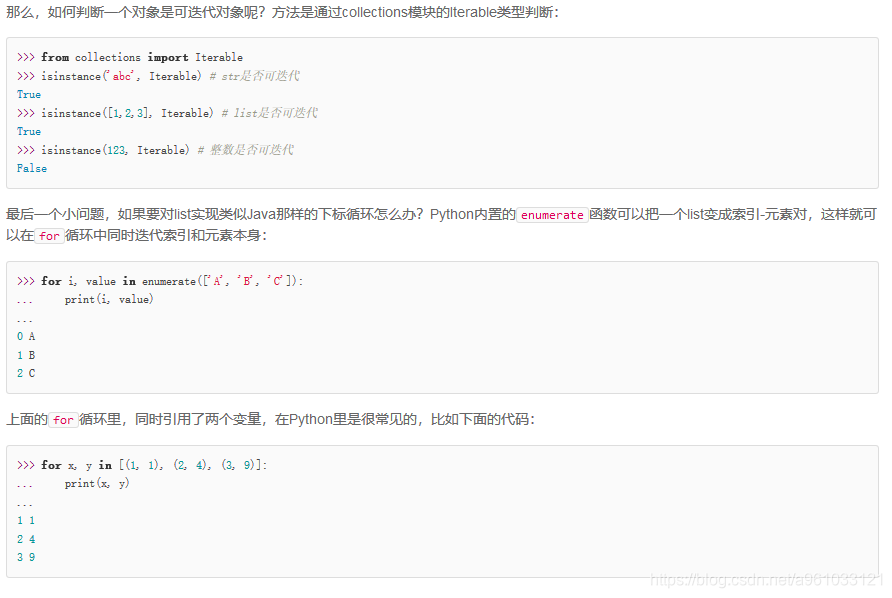Click the comment '# str是否可迭代'
The height and width of the screenshot is (598, 892).
(254, 76)
